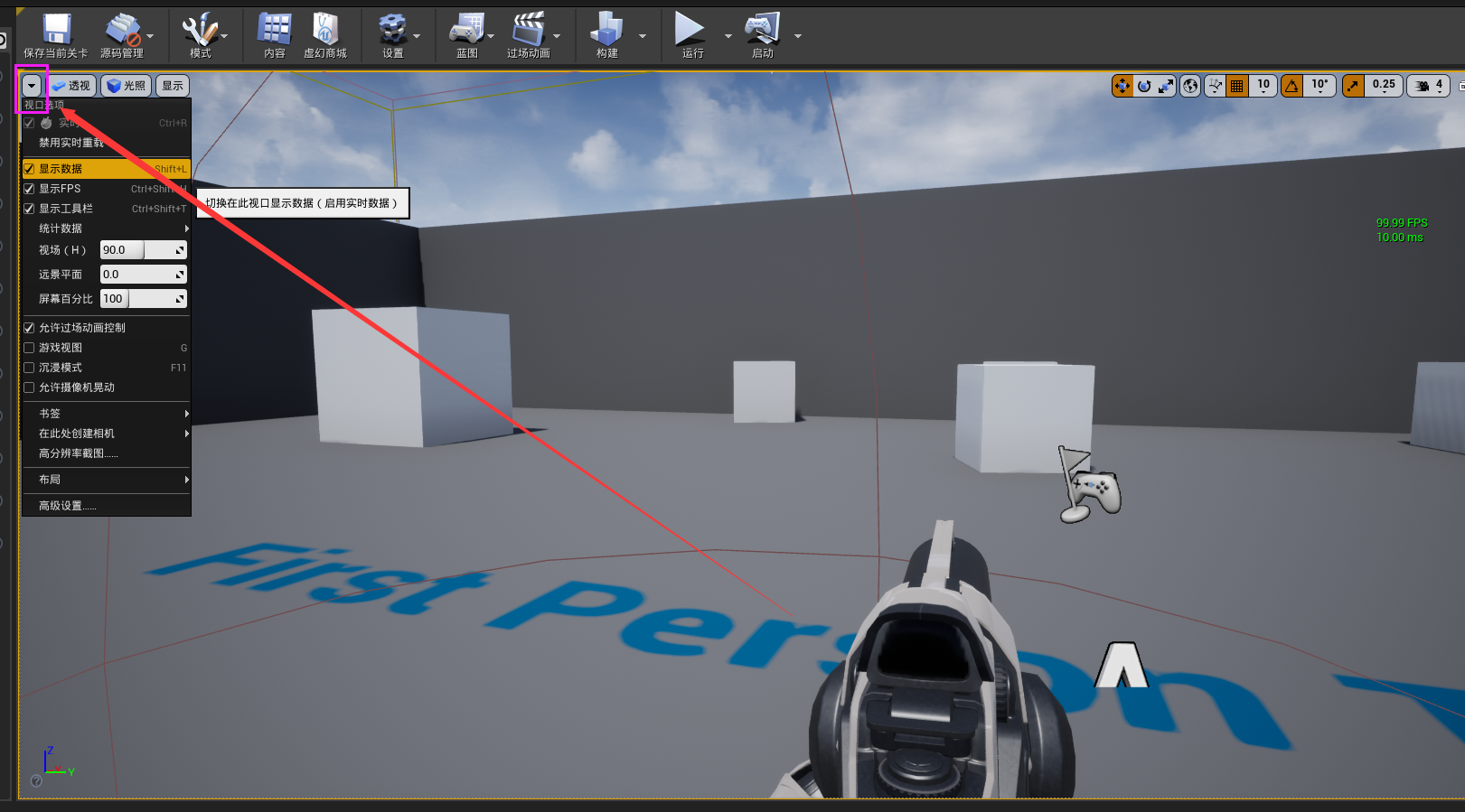Expand the 源码管理 dropdown arrow
This screenshot has width=1465, height=812.
(x=150, y=36)
